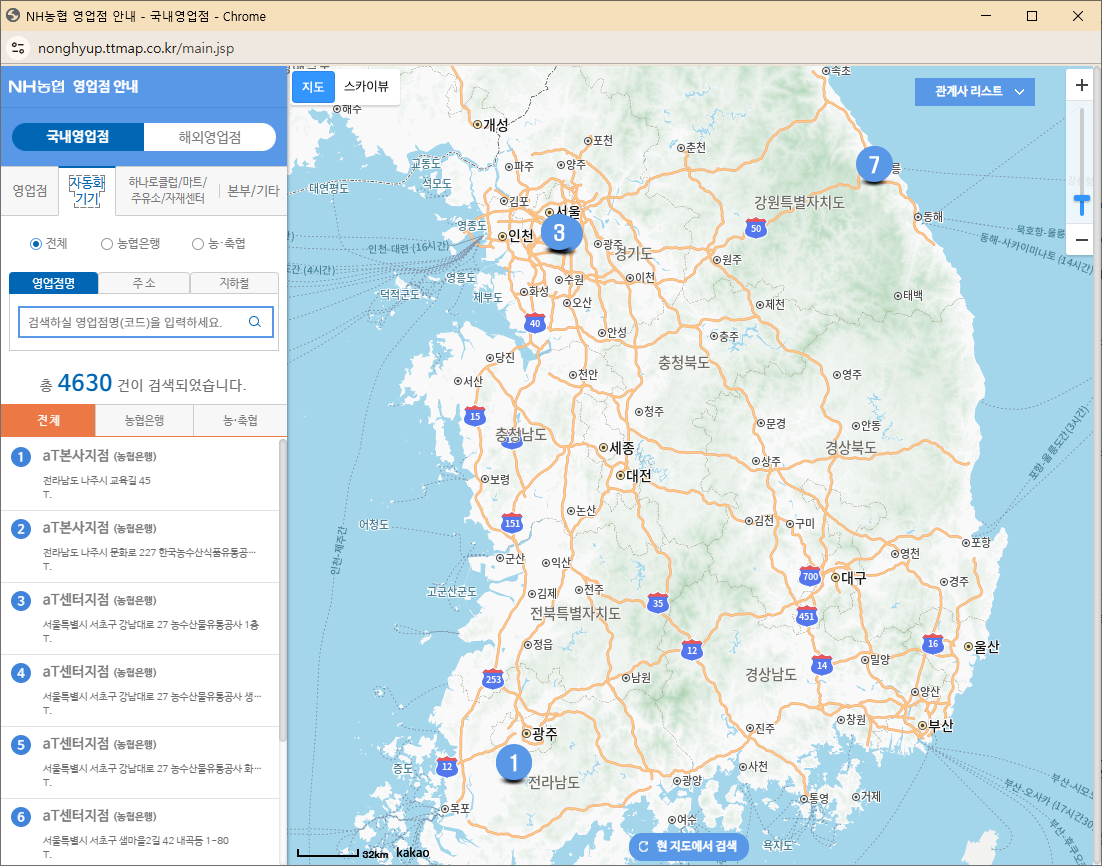The image size is (1102, 866).
Task: Click the NH농협 영업점 안내 logo
Action: [73, 86]
